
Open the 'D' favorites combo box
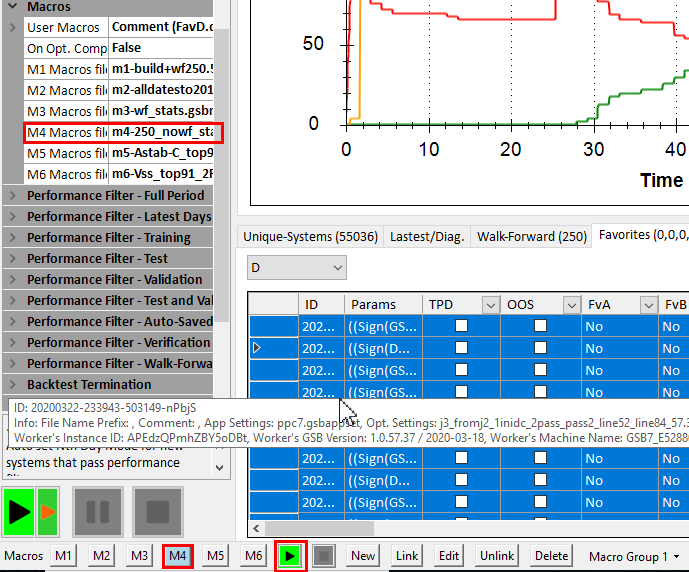click(296, 268)
